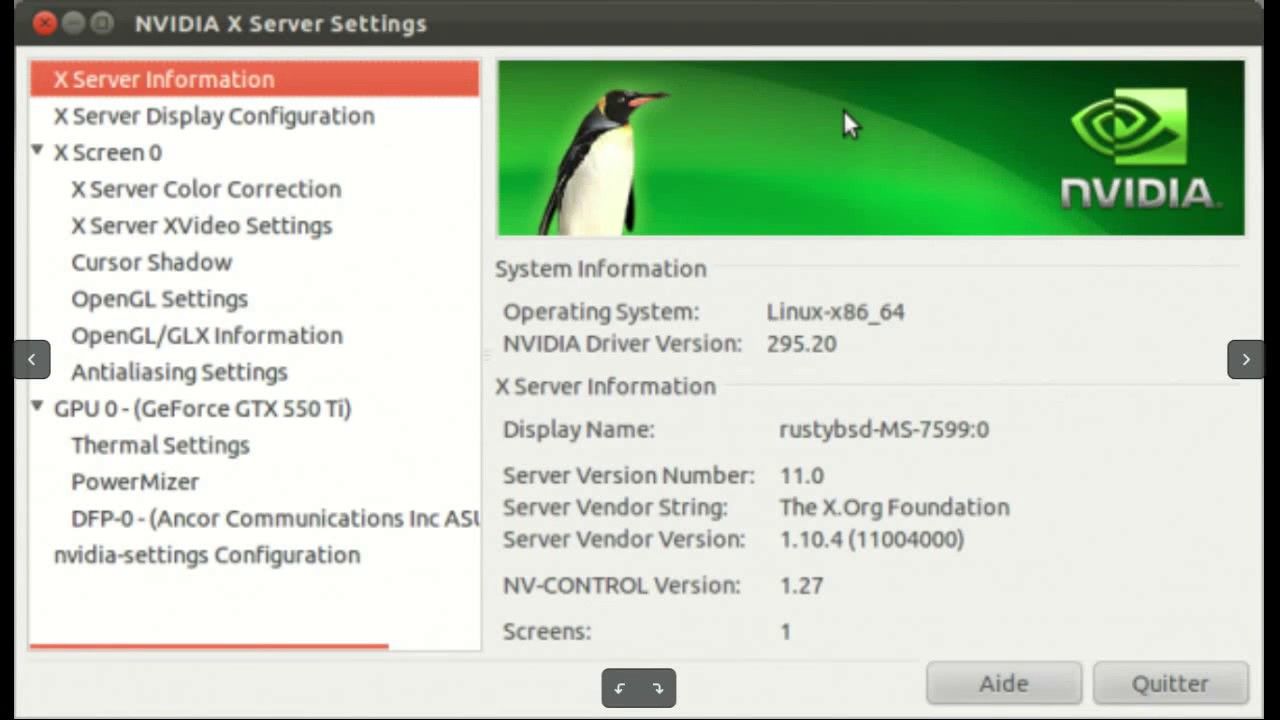Image resolution: width=1280 pixels, height=720 pixels.
Task: View OpenGL/GLX Information
Action: point(207,335)
